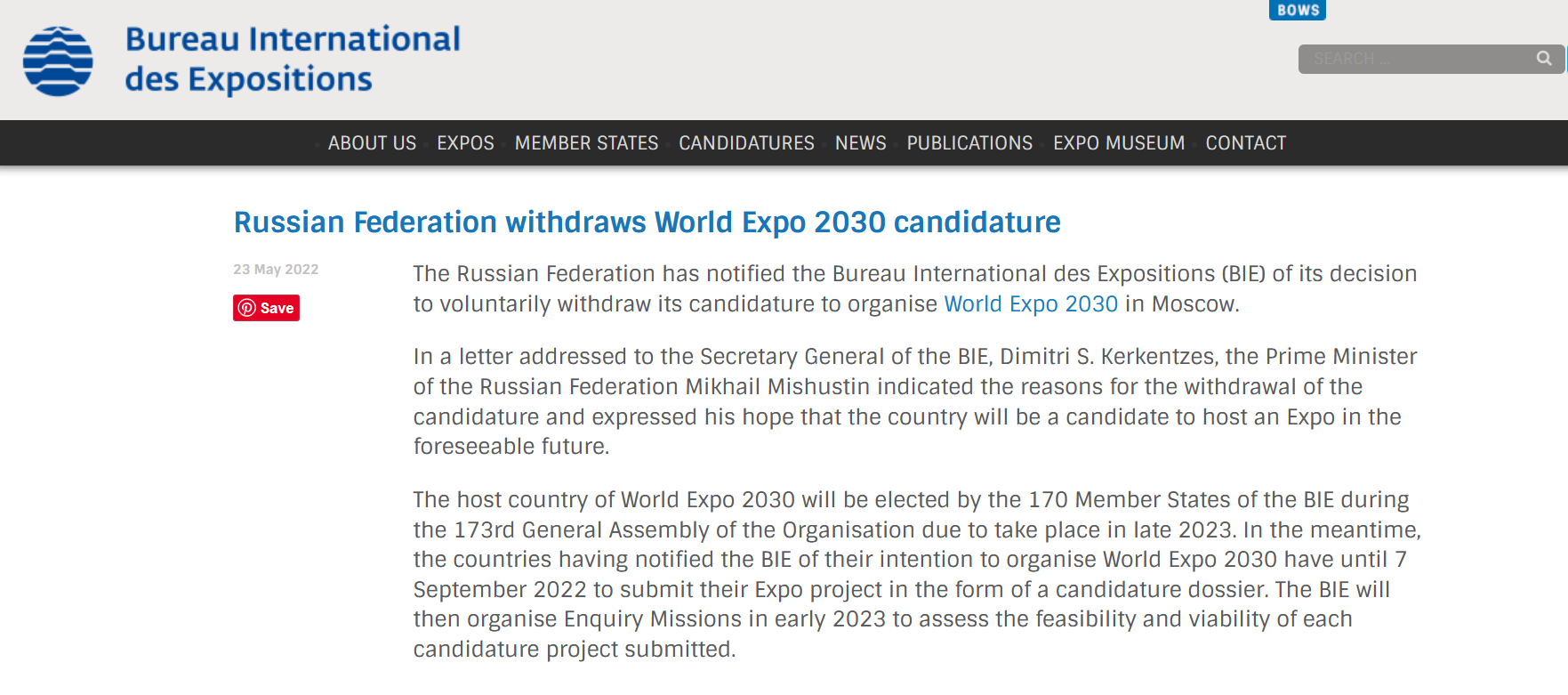Follow the World Expo 2030 hyperlink
Screen dimensions: 1568x695
coord(1031,304)
